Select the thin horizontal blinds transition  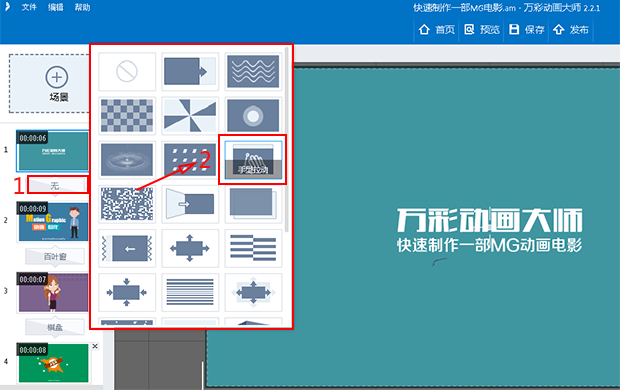tap(190, 293)
